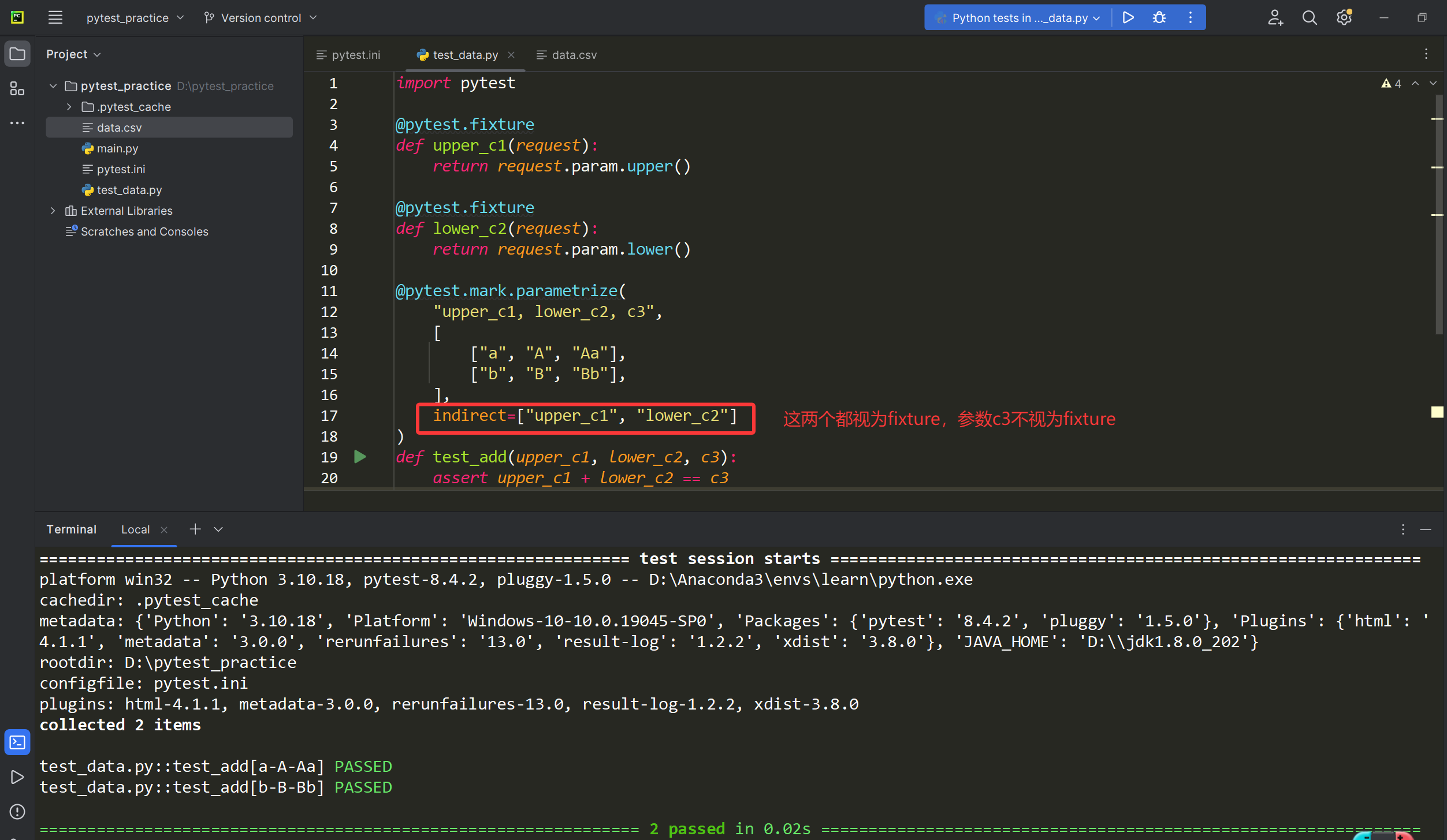Expand the .pytest_cache folder
This screenshot has height=840, width=1447.
69,107
